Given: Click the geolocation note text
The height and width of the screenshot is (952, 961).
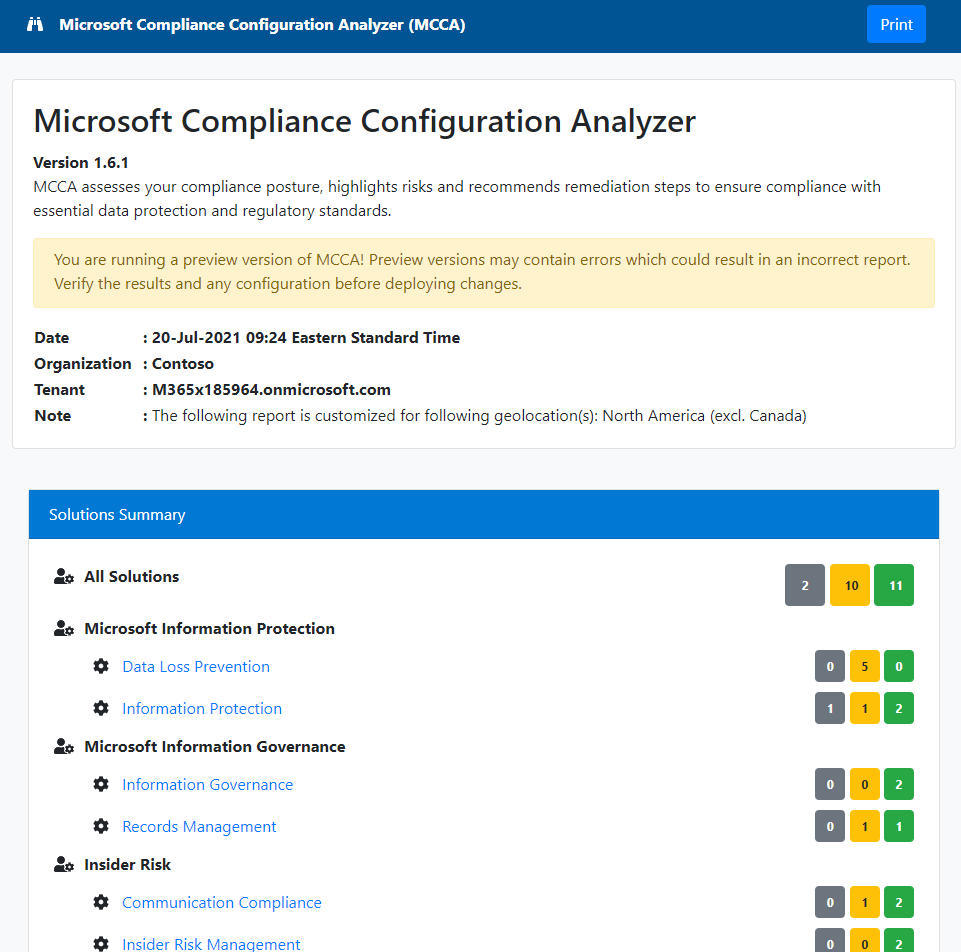Looking at the screenshot, I should coord(479,416).
